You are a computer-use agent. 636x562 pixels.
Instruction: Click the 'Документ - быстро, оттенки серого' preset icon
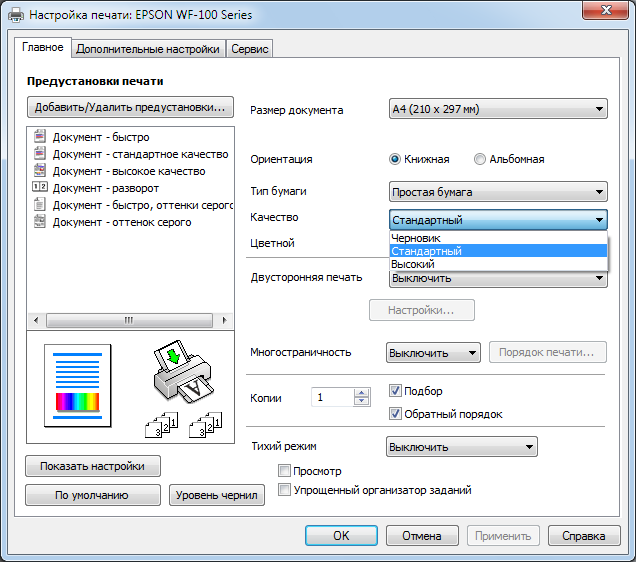39,204
